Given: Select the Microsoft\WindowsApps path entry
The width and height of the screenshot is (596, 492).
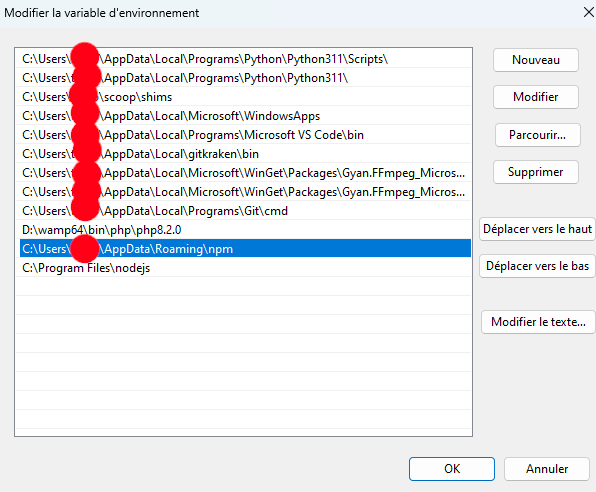Looking at the screenshot, I should click(x=243, y=116).
